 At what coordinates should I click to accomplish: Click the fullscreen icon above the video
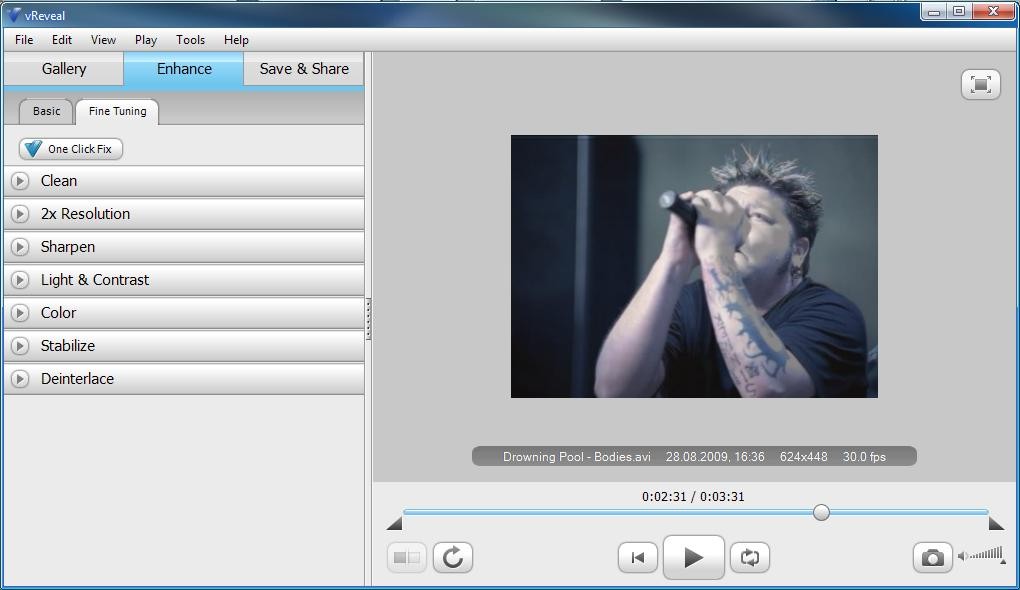click(980, 85)
